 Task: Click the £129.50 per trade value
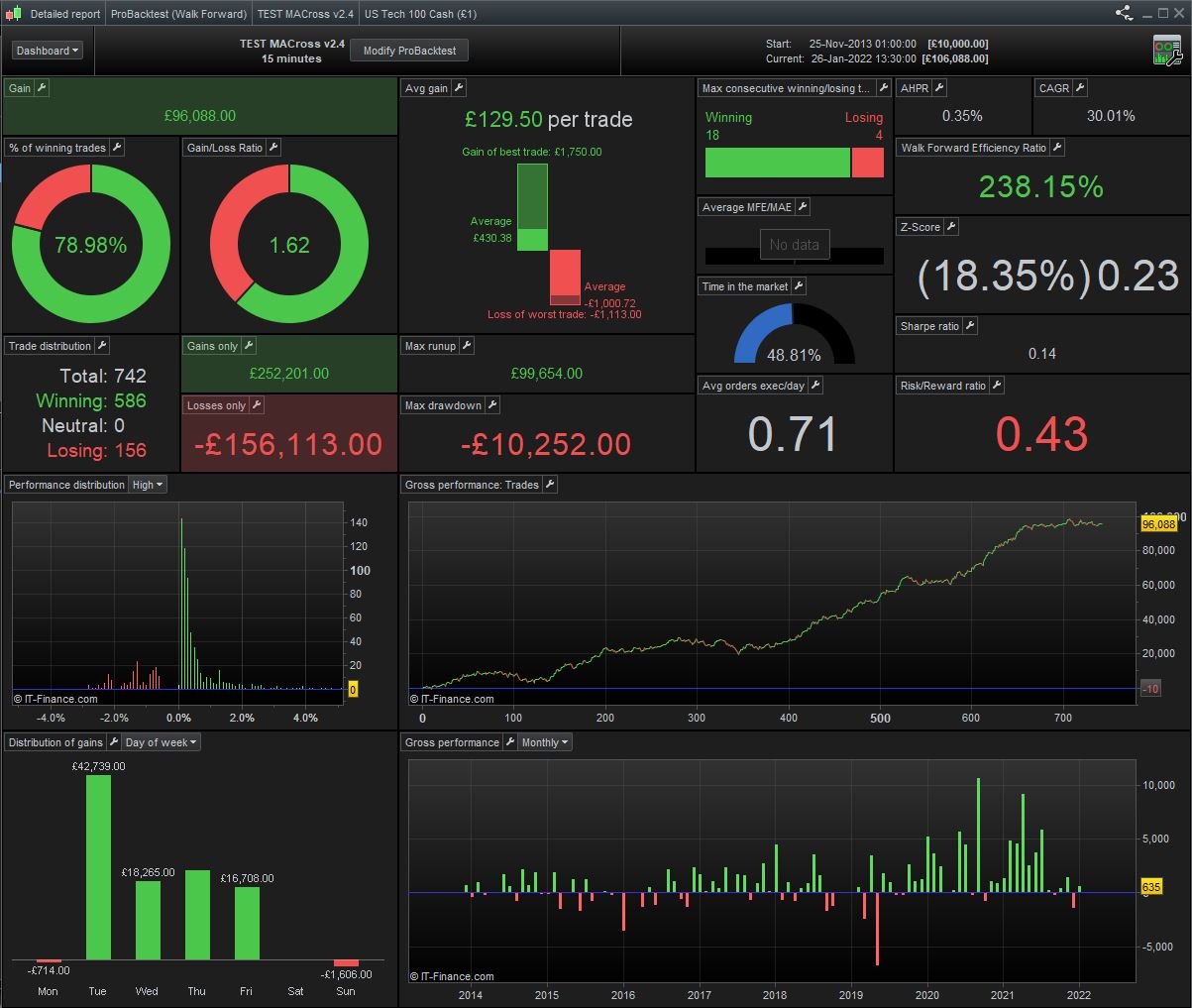(548, 120)
